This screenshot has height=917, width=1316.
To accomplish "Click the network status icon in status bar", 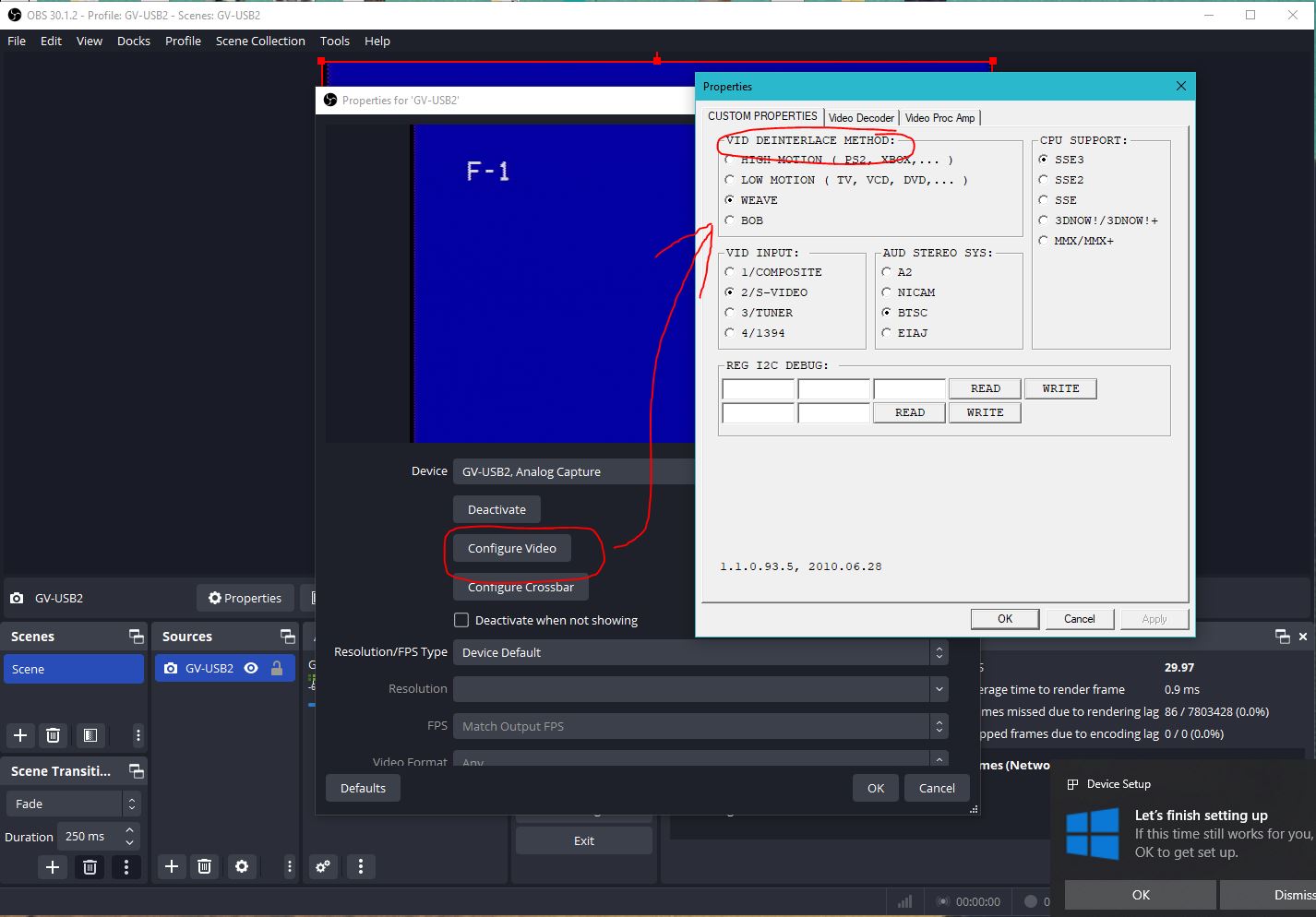I will (904, 901).
